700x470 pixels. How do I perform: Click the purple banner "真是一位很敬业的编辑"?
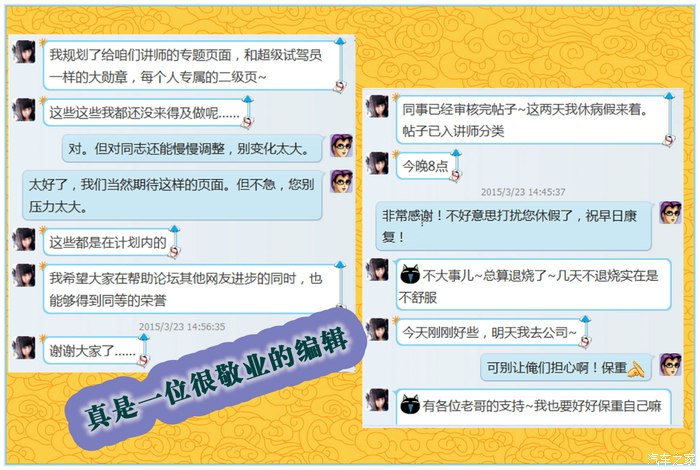tap(216, 378)
